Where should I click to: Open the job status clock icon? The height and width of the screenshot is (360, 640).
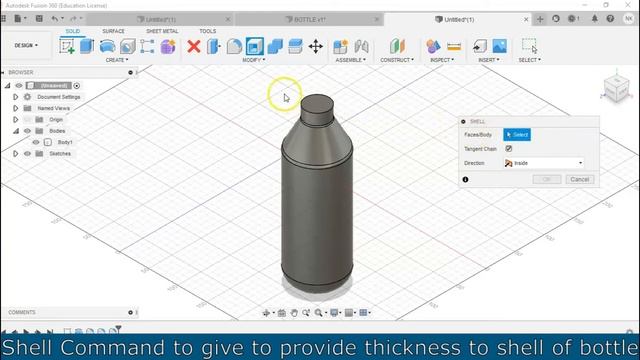click(556, 19)
